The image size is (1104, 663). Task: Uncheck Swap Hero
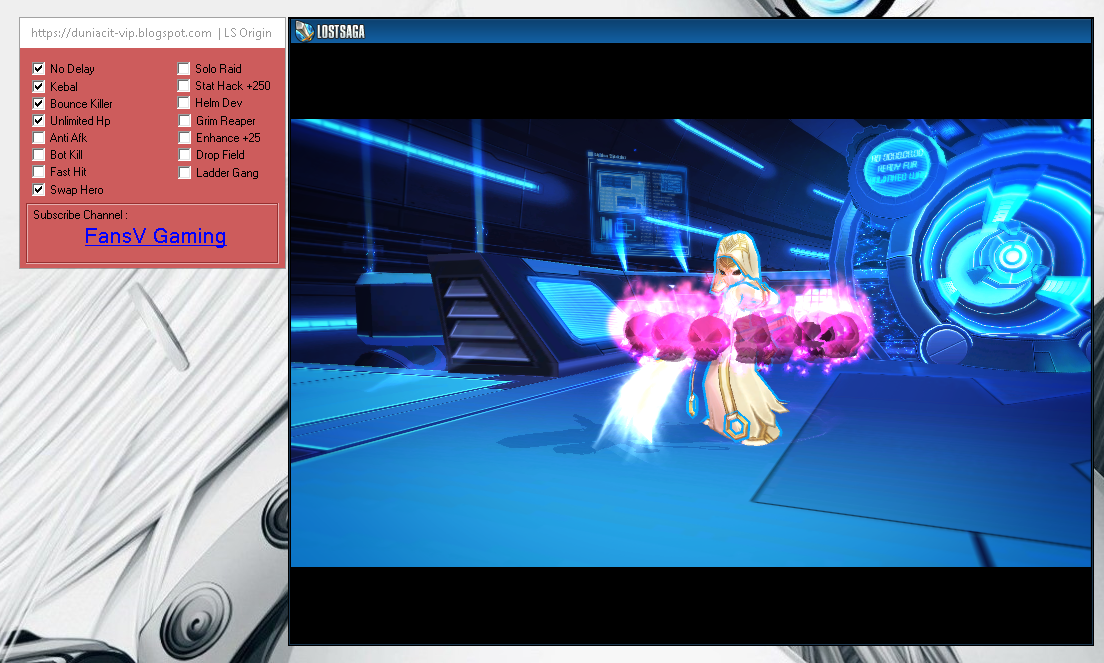[38, 189]
